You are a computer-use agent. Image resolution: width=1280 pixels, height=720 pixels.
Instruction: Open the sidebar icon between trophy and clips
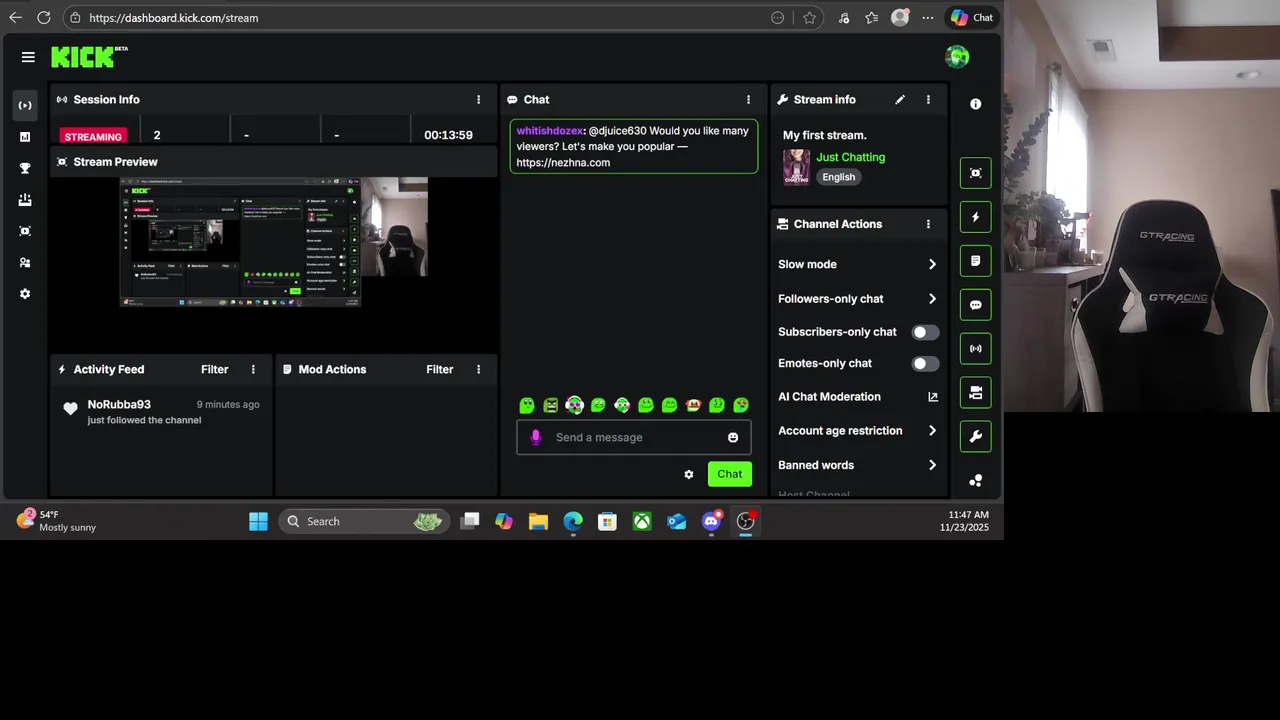click(25, 200)
